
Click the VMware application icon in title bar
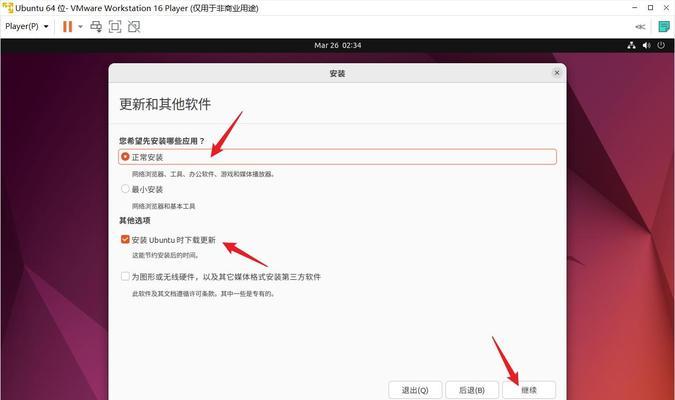point(7,8)
